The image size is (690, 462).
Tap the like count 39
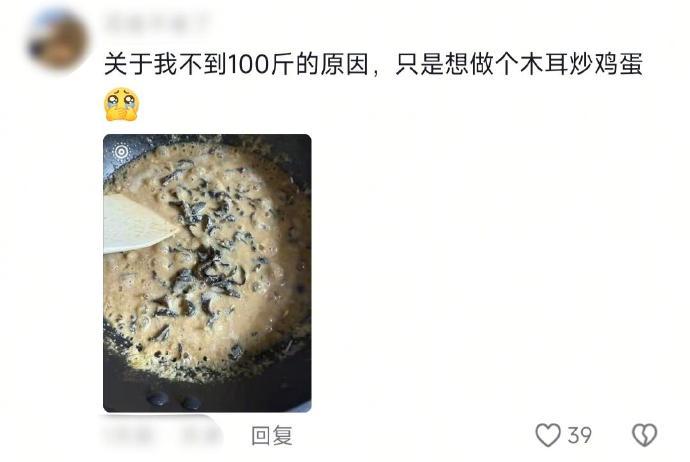[x=579, y=436]
